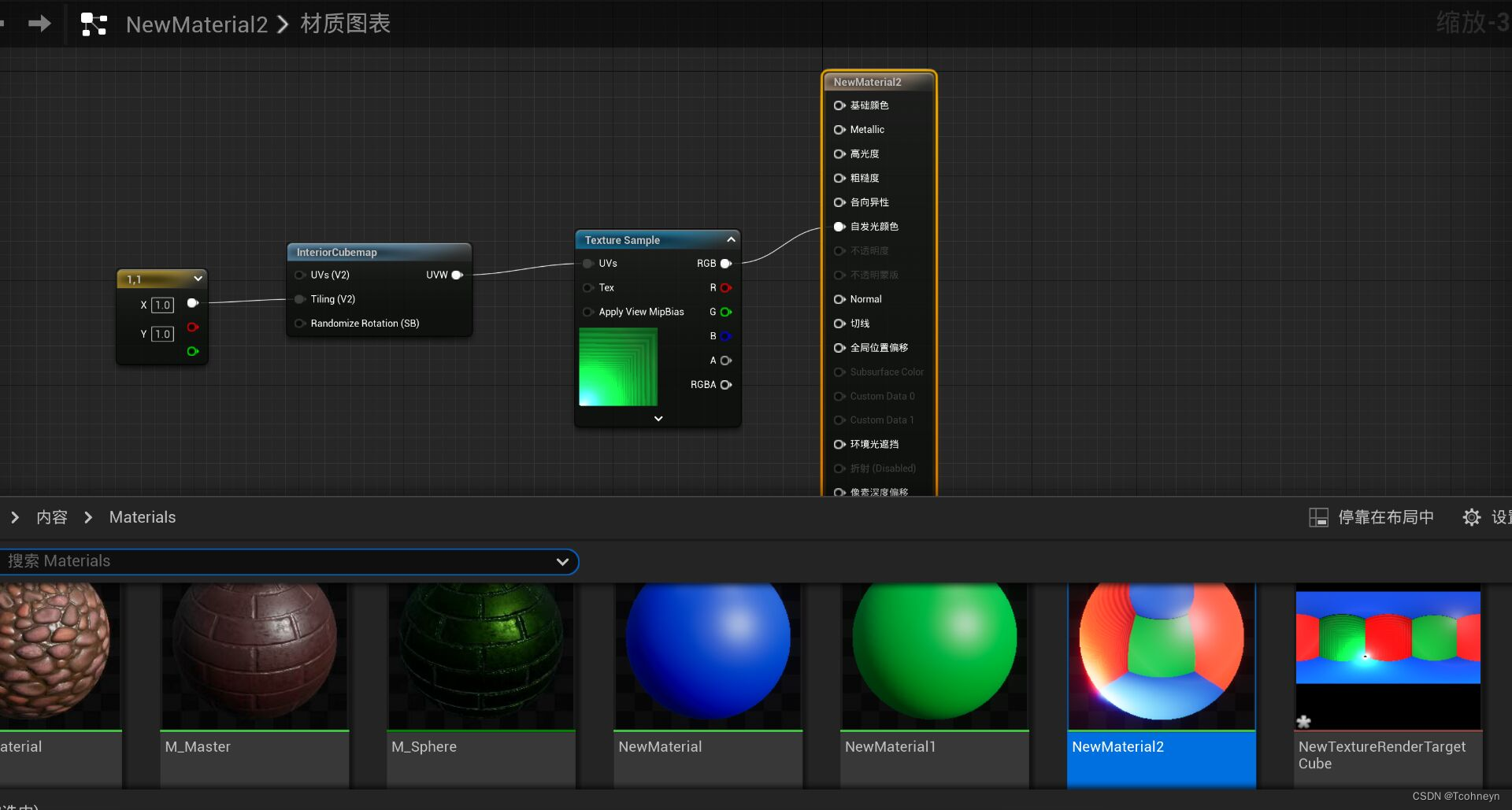Expand Texture Sample node bottom chevron
The image size is (1512, 810).
point(658,419)
